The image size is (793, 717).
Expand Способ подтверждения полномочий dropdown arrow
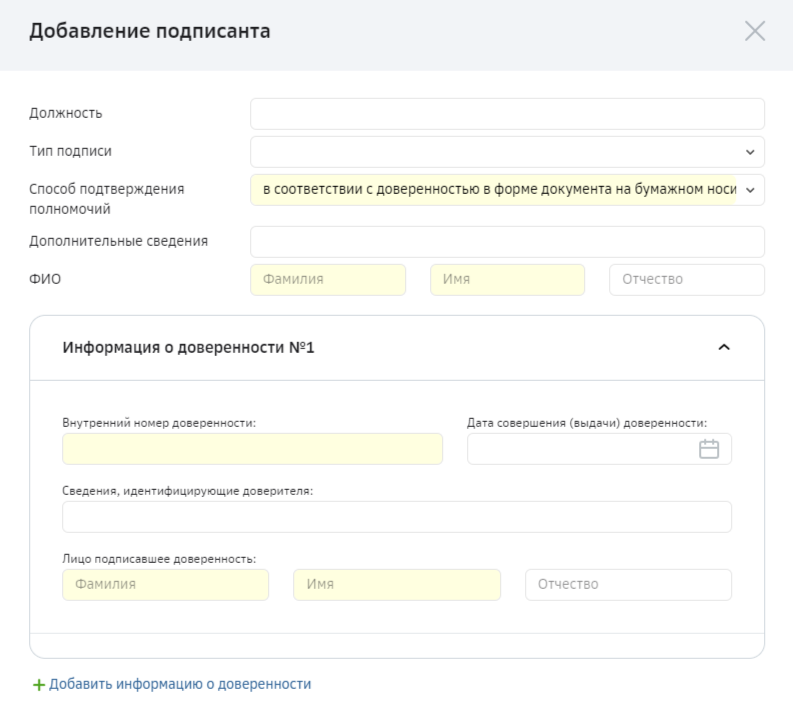pyautogui.click(x=750, y=190)
